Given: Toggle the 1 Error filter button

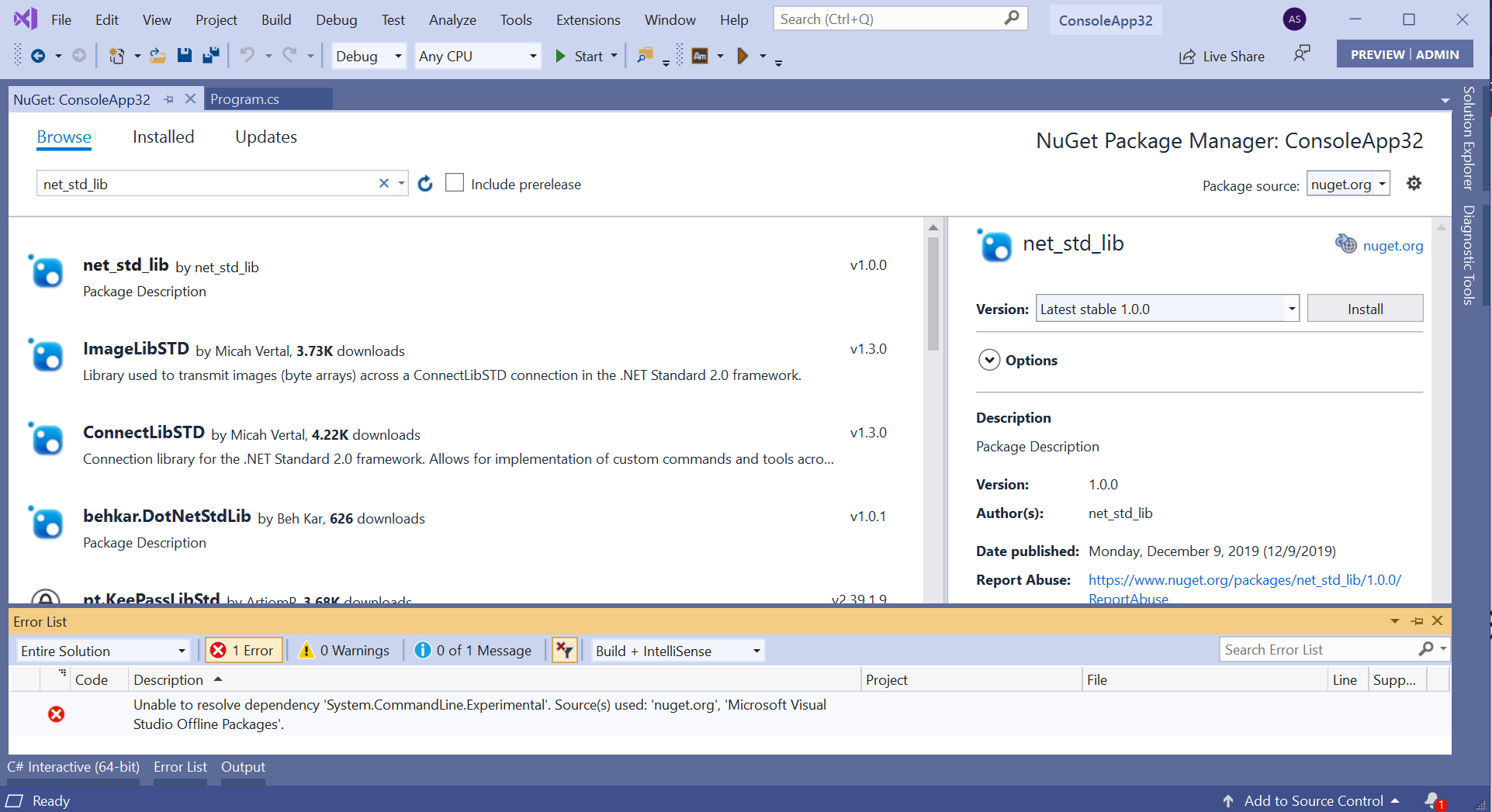Looking at the screenshot, I should 244,650.
